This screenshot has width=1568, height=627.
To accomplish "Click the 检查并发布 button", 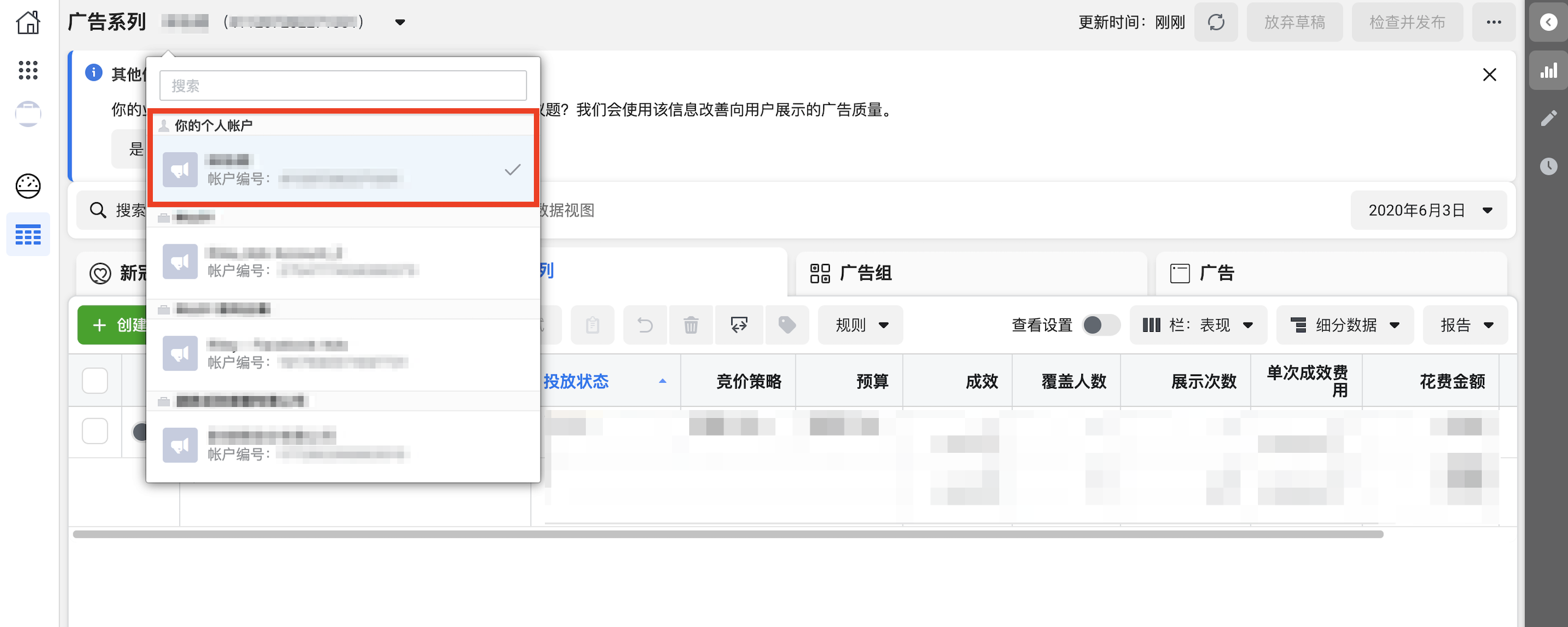I will coord(1407,23).
